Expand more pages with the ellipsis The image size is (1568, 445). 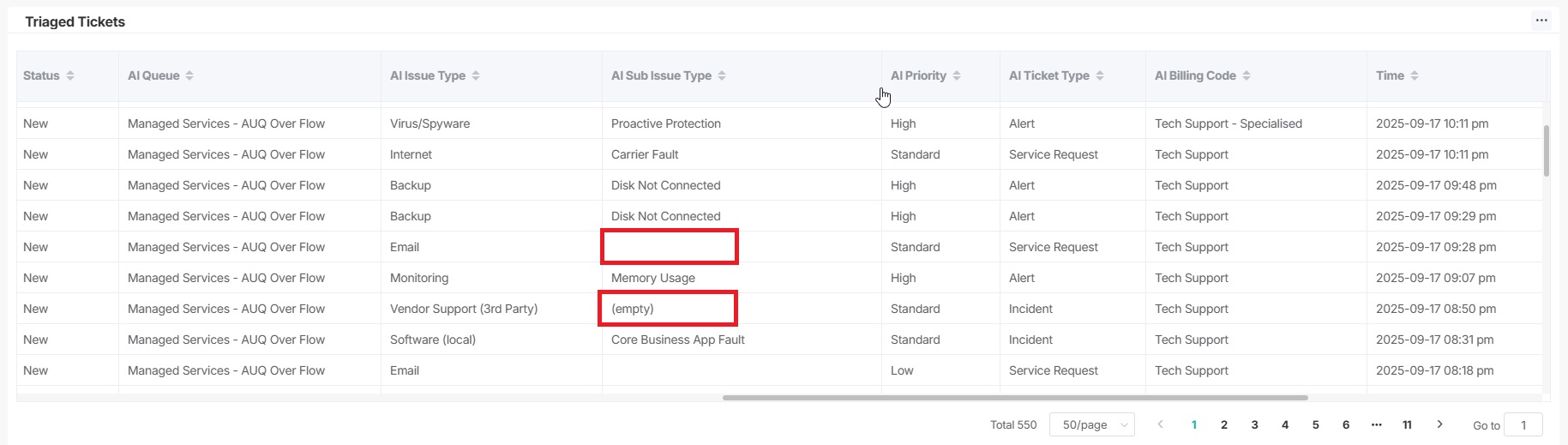1376,424
